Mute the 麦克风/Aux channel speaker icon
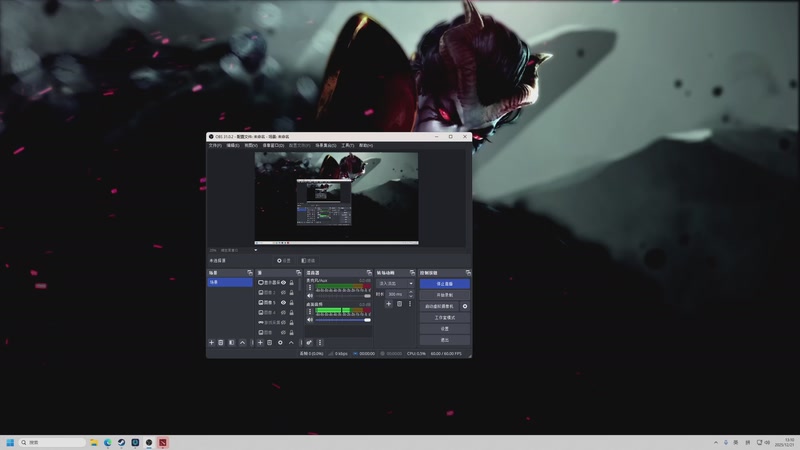Image resolution: width=800 pixels, height=450 pixels. [x=310, y=296]
